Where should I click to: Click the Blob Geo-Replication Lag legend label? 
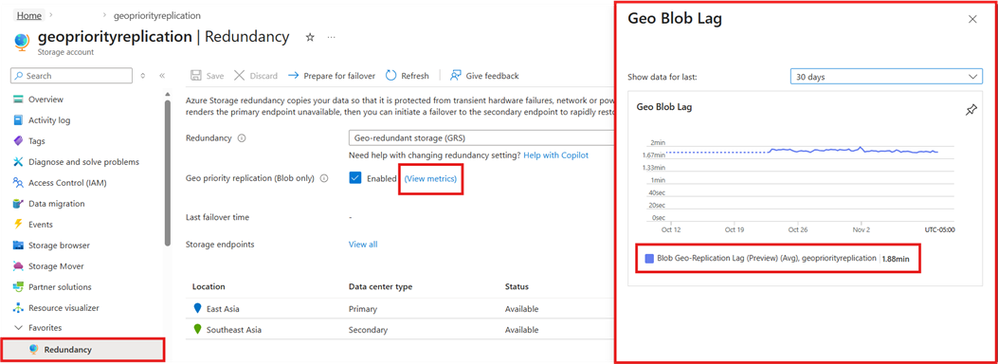pos(766,259)
